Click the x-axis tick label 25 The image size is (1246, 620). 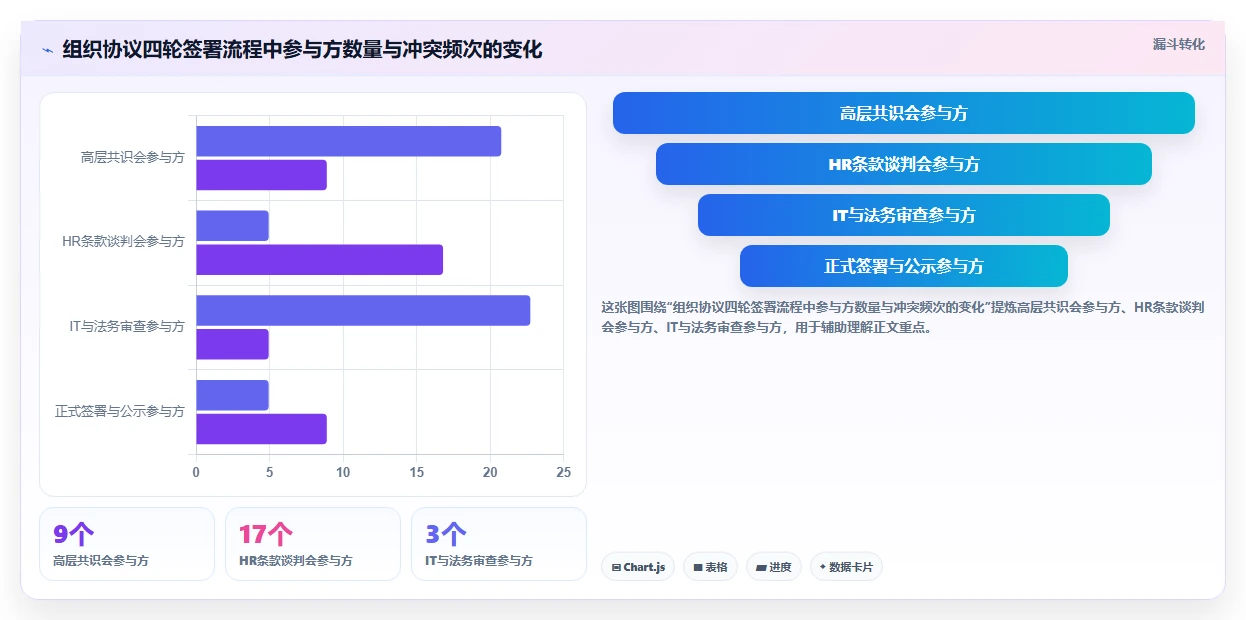564,472
